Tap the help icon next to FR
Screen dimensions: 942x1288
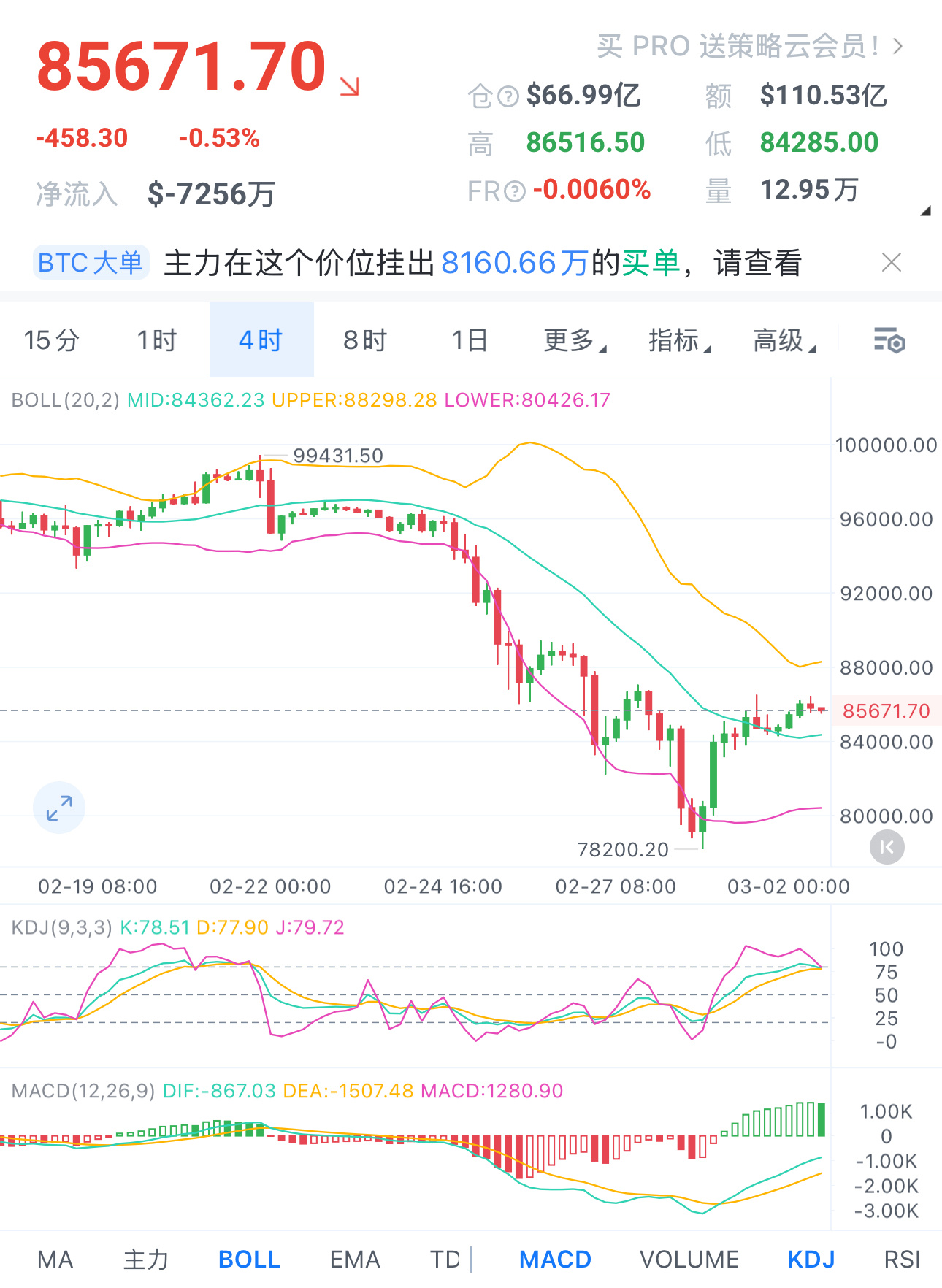click(x=515, y=191)
